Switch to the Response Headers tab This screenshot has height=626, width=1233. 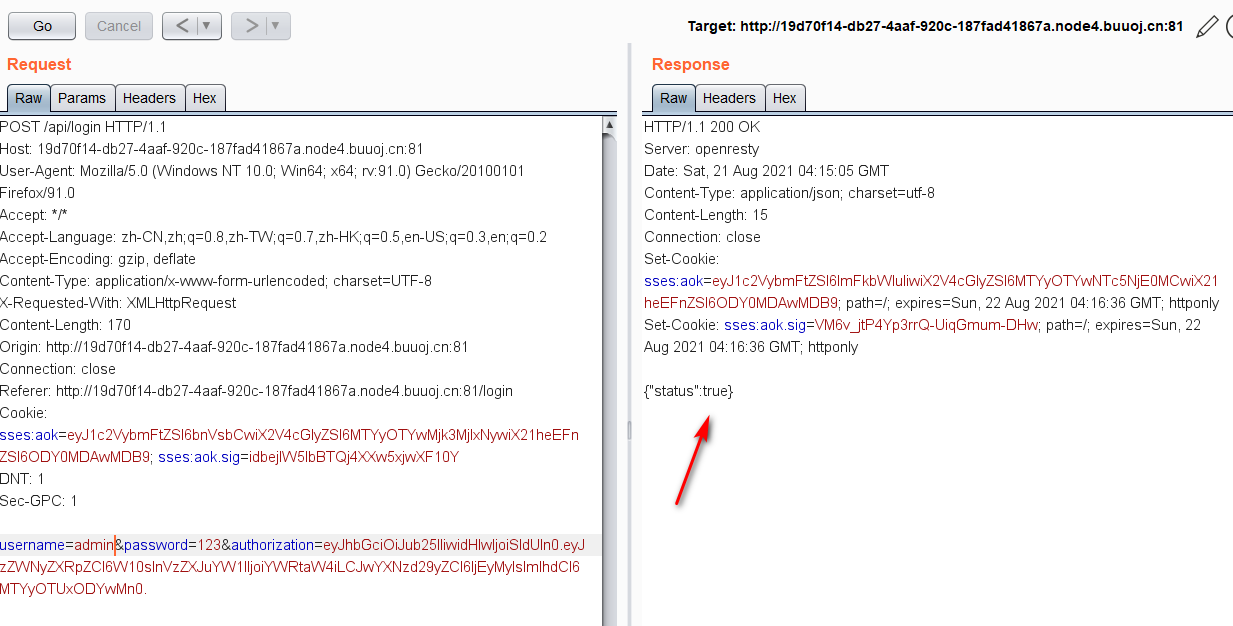(729, 98)
